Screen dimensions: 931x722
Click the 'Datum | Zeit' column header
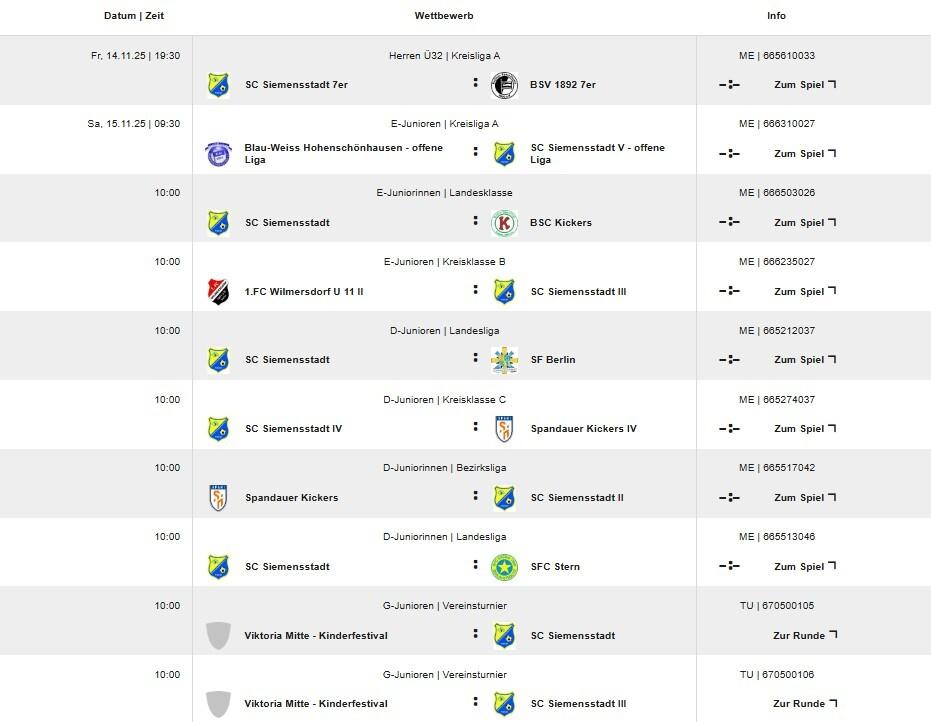134,16
